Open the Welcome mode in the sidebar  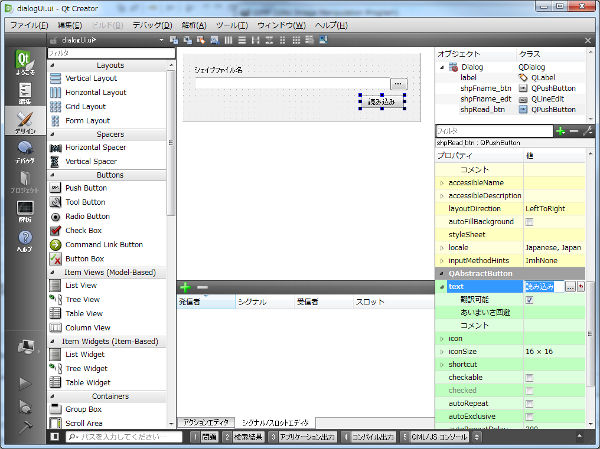(x=25, y=62)
